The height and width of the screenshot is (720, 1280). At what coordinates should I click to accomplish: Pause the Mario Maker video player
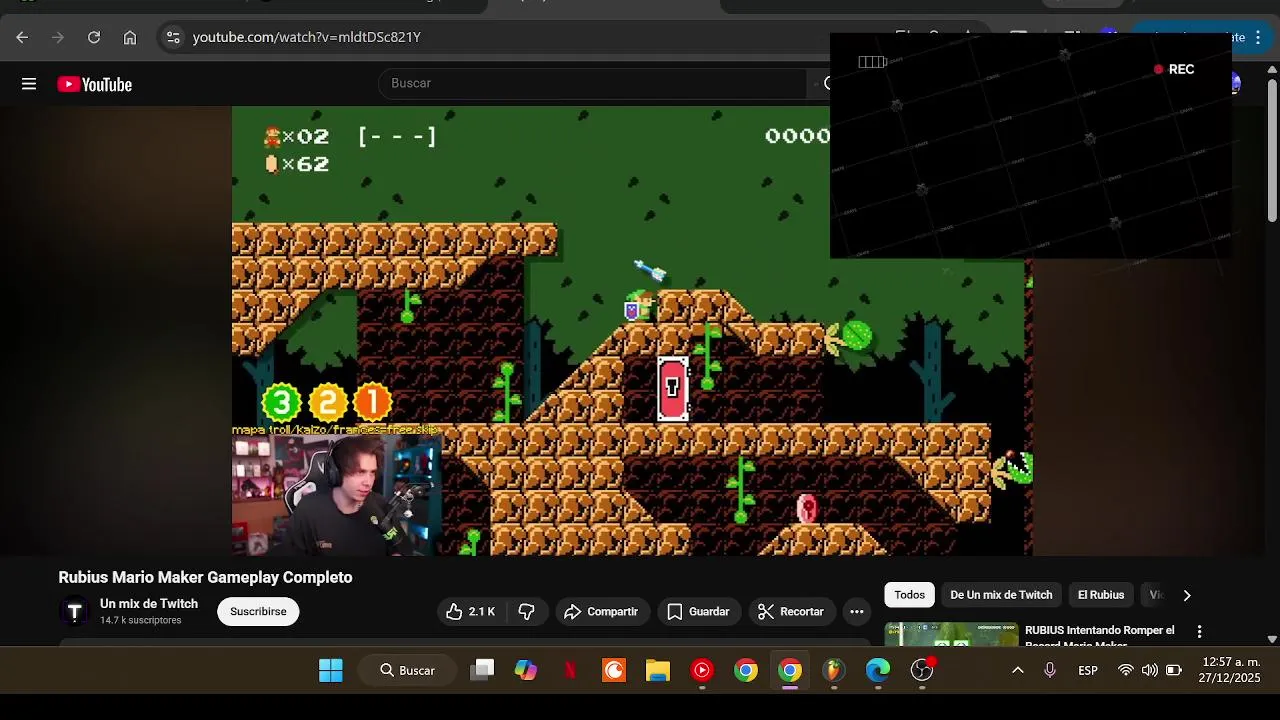[x=632, y=330]
